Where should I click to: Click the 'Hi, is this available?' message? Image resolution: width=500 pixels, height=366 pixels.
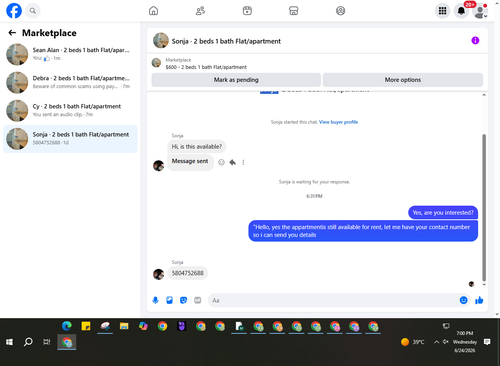[197, 147]
